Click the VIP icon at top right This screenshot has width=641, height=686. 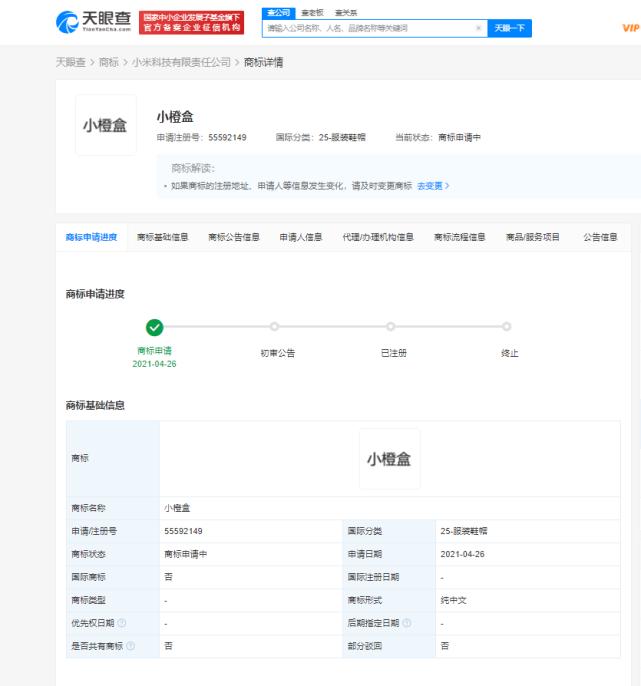click(x=630, y=28)
